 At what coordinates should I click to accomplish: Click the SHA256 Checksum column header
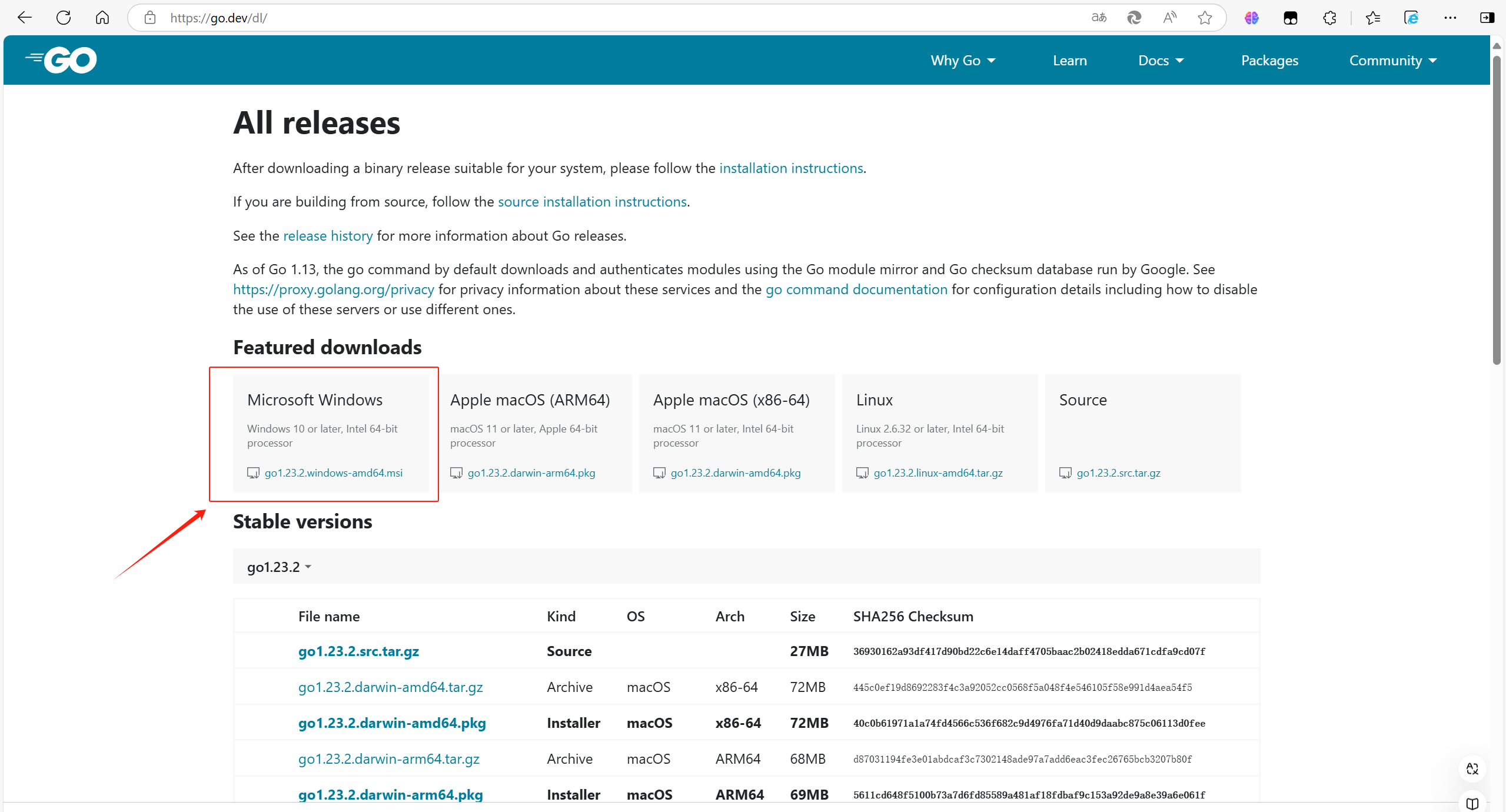coord(913,617)
